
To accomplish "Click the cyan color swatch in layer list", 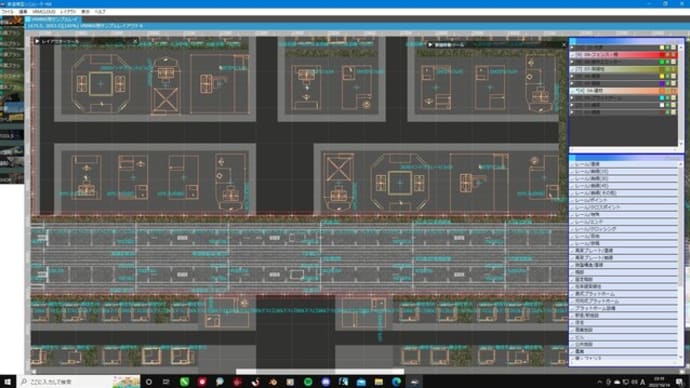I will point(662,98).
